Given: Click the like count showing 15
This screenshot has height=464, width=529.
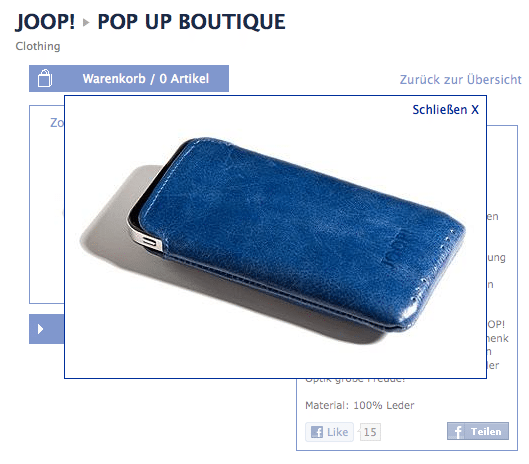Looking at the screenshot, I should pyautogui.click(x=370, y=432).
